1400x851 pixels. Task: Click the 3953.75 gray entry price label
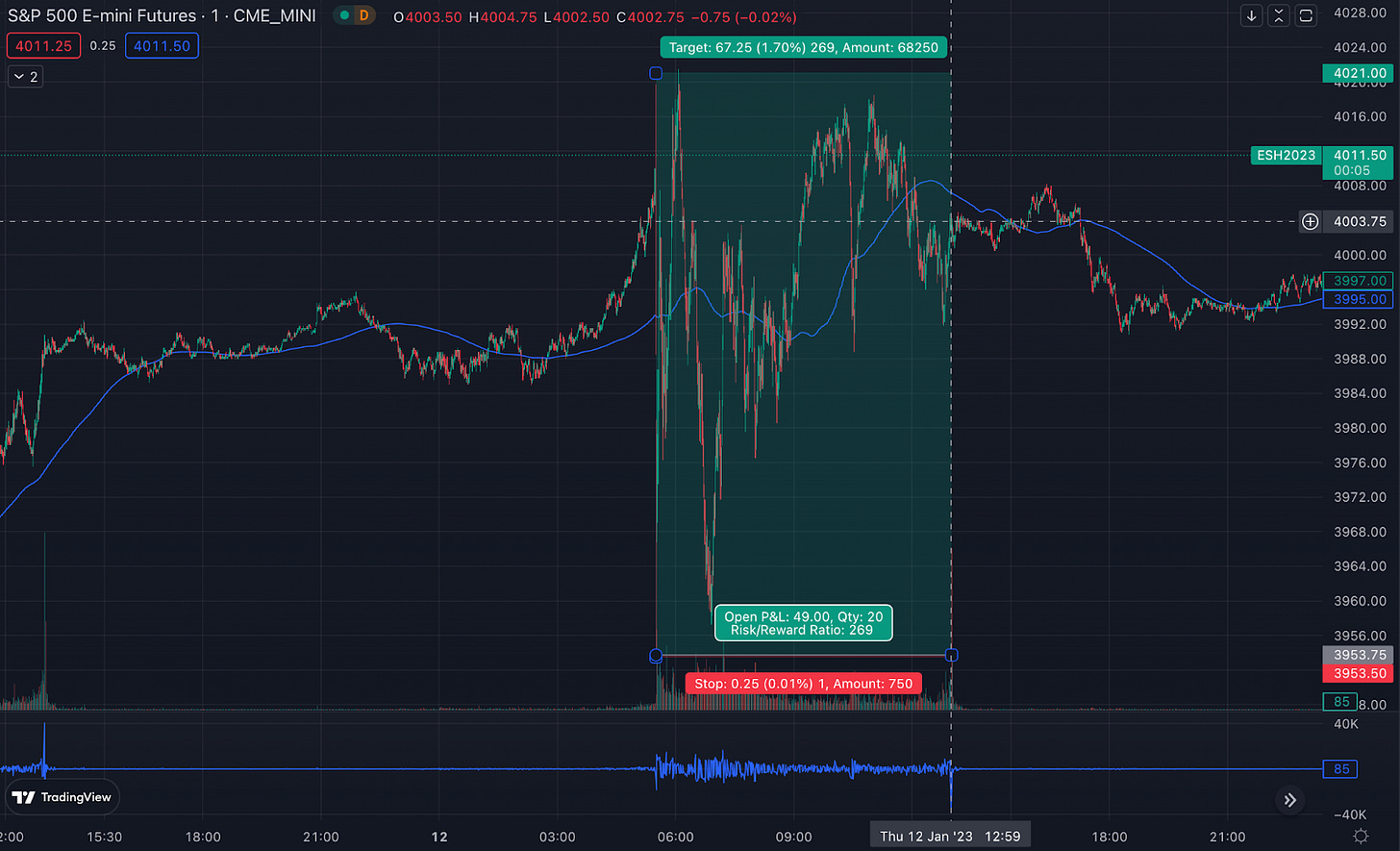tap(1357, 655)
